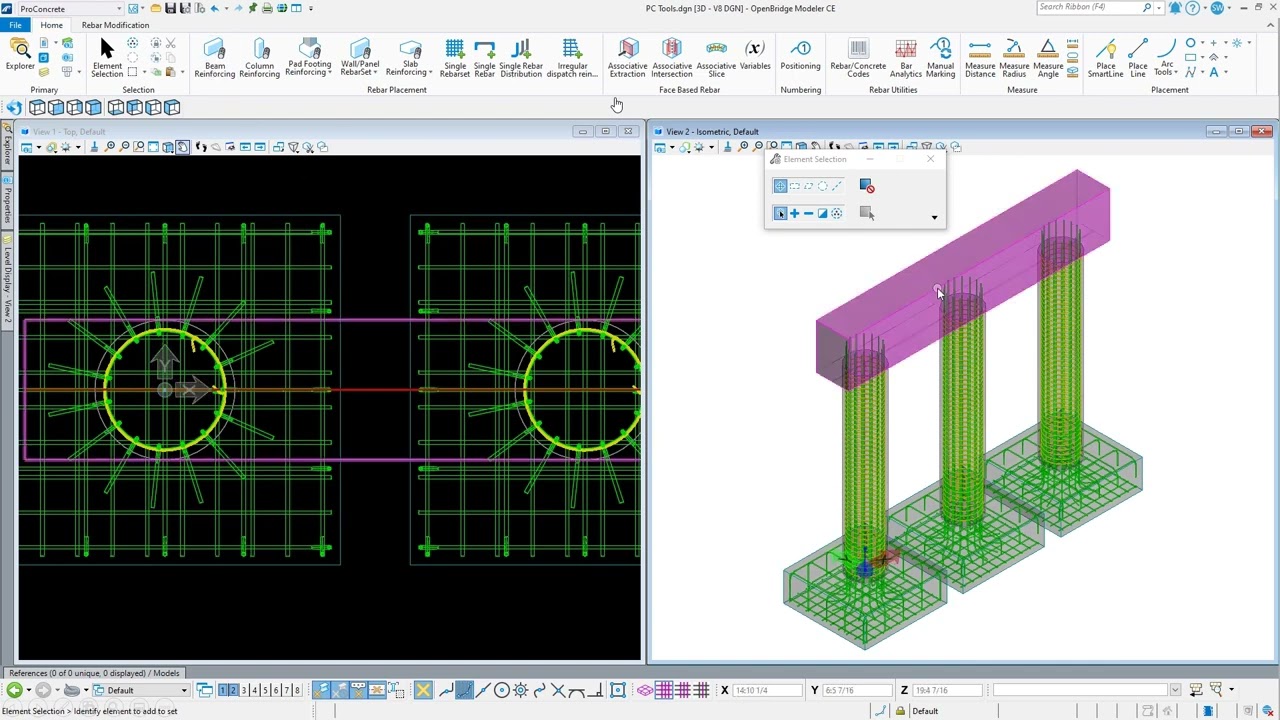Viewport: 1280px width, 720px height.
Task: Toggle Individual selection method in Element Selection
Action: tap(780, 186)
